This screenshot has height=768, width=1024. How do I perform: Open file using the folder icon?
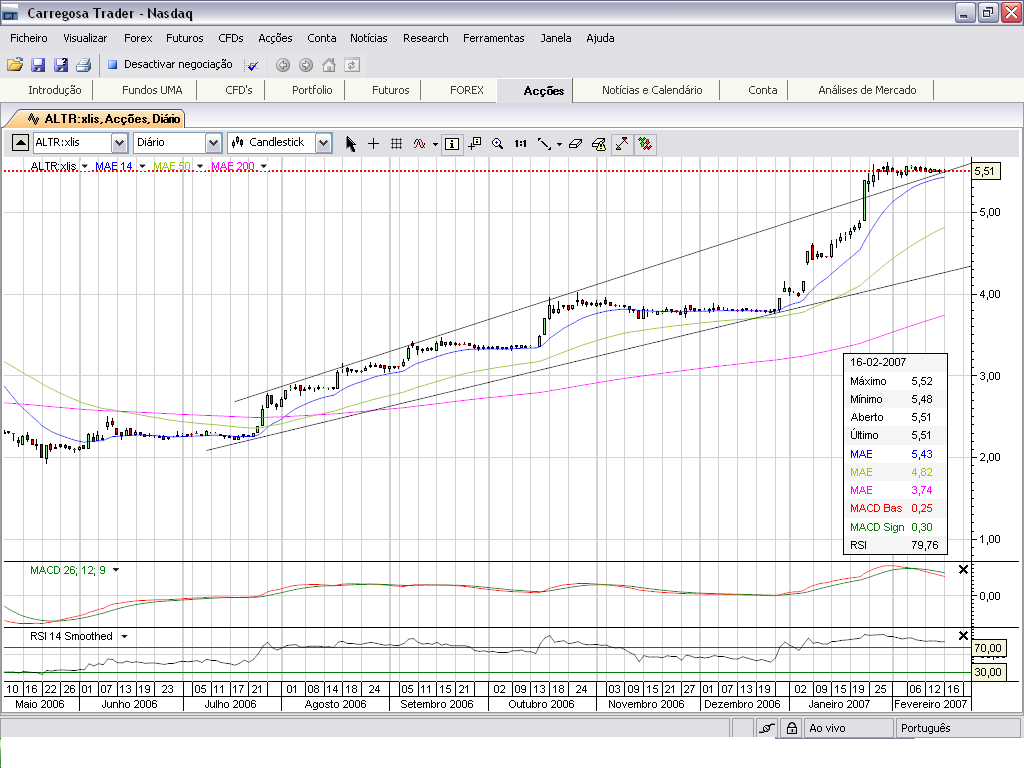point(15,65)
